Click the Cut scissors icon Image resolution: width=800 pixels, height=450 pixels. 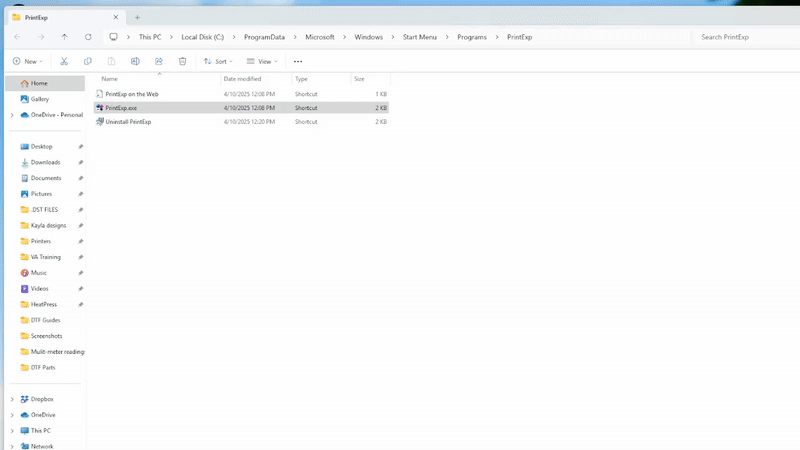(64, 61)
